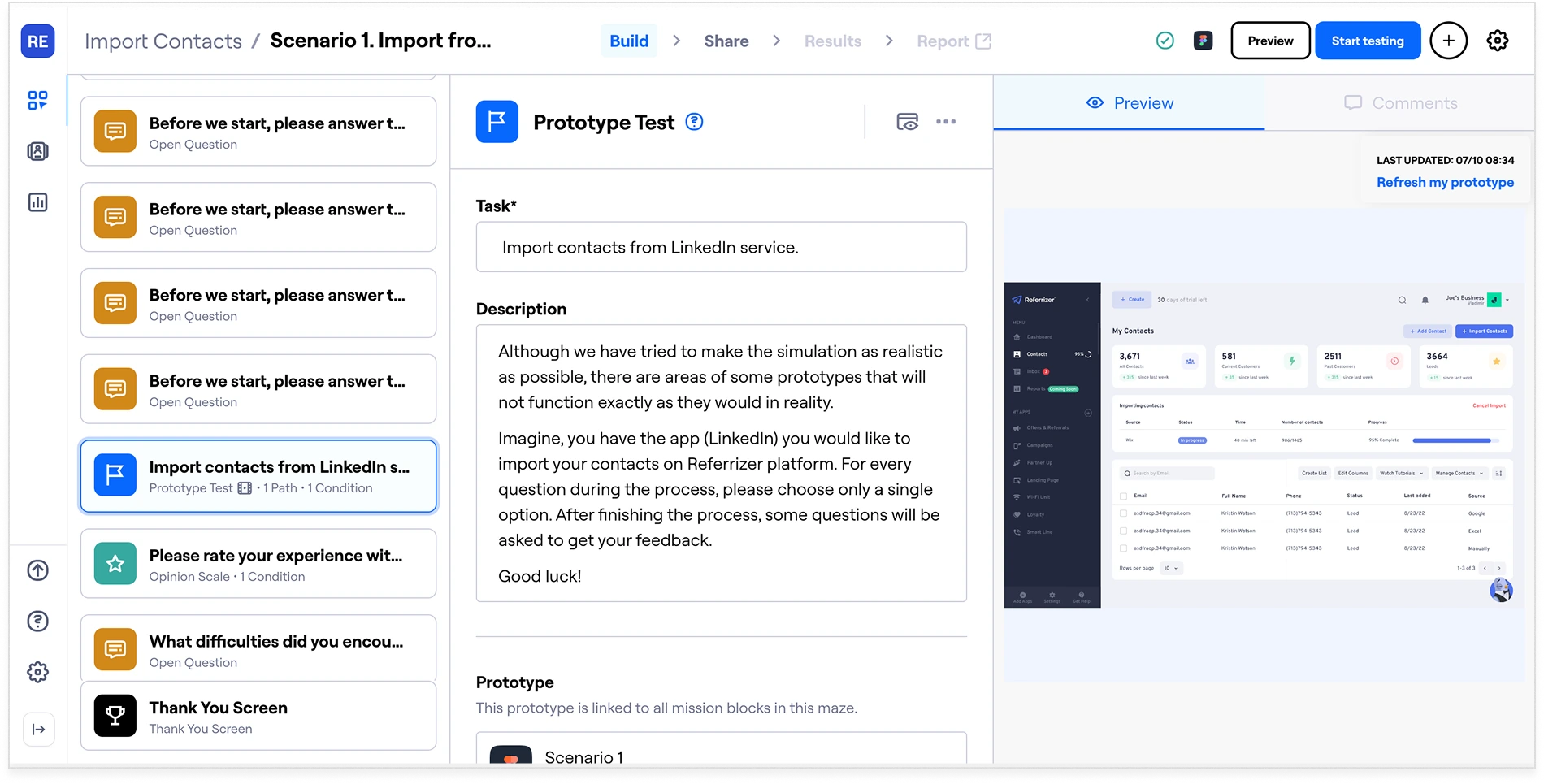Viewport: 1544px width, 784px height.
Task: Click Cancel Import in prototype preview
Action: click(x=1489, y=405)
